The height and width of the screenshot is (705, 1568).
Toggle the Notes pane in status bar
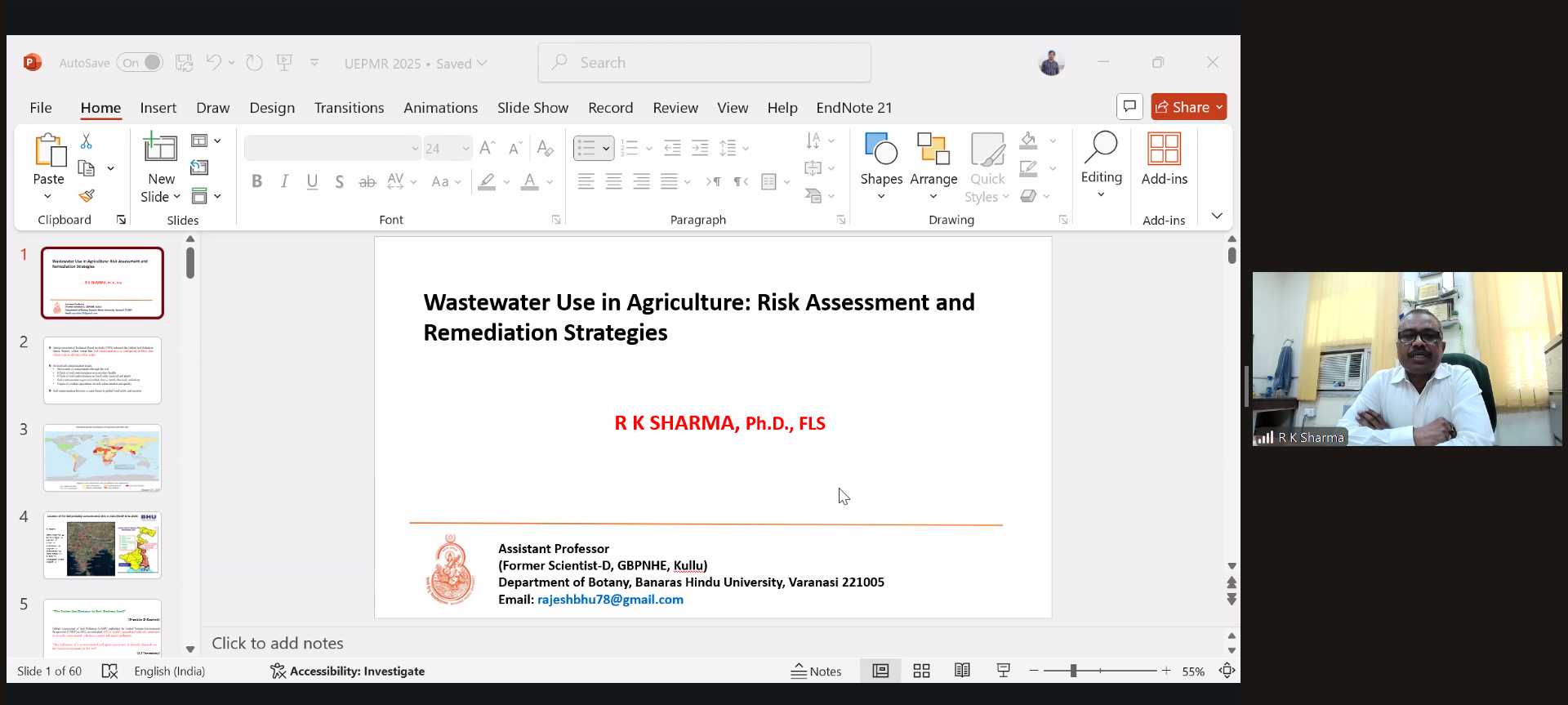[x=816, y=671]
